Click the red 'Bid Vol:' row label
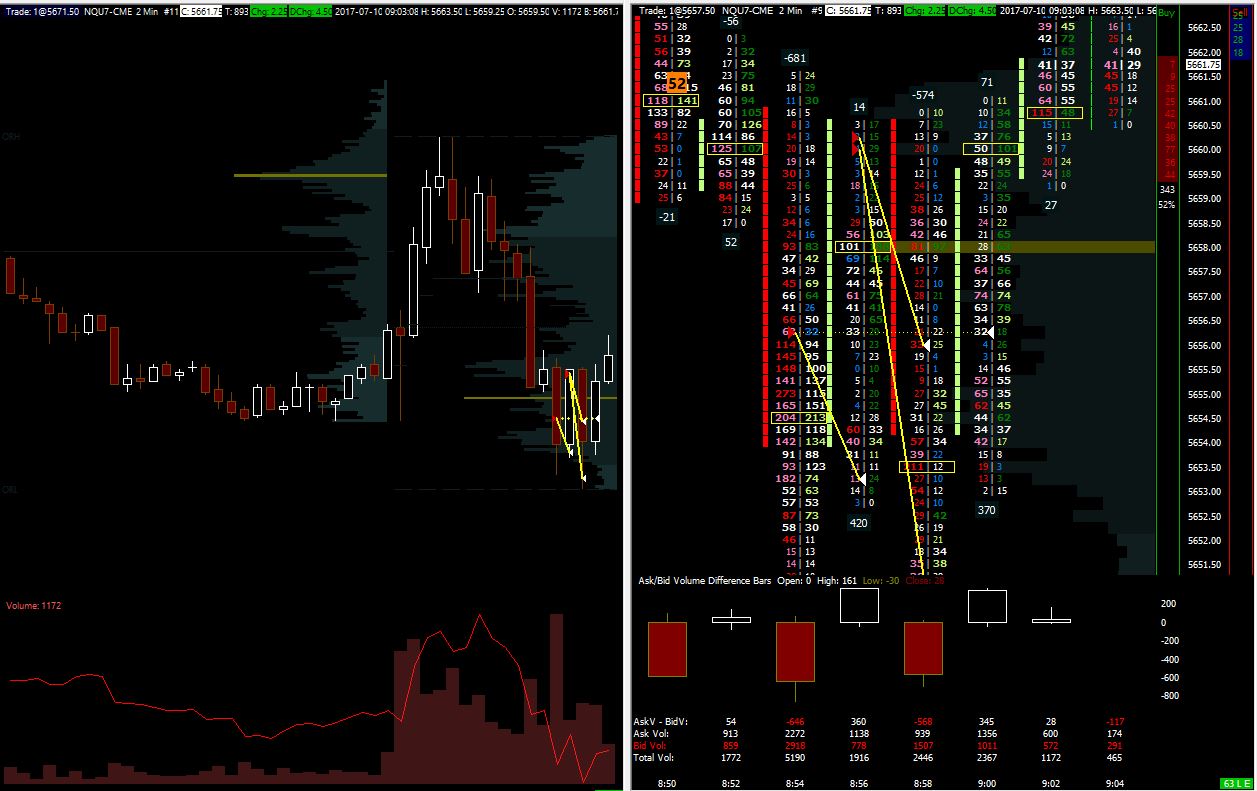The width and height of the screenshot is (1257, 791). [x=651, y=745]
